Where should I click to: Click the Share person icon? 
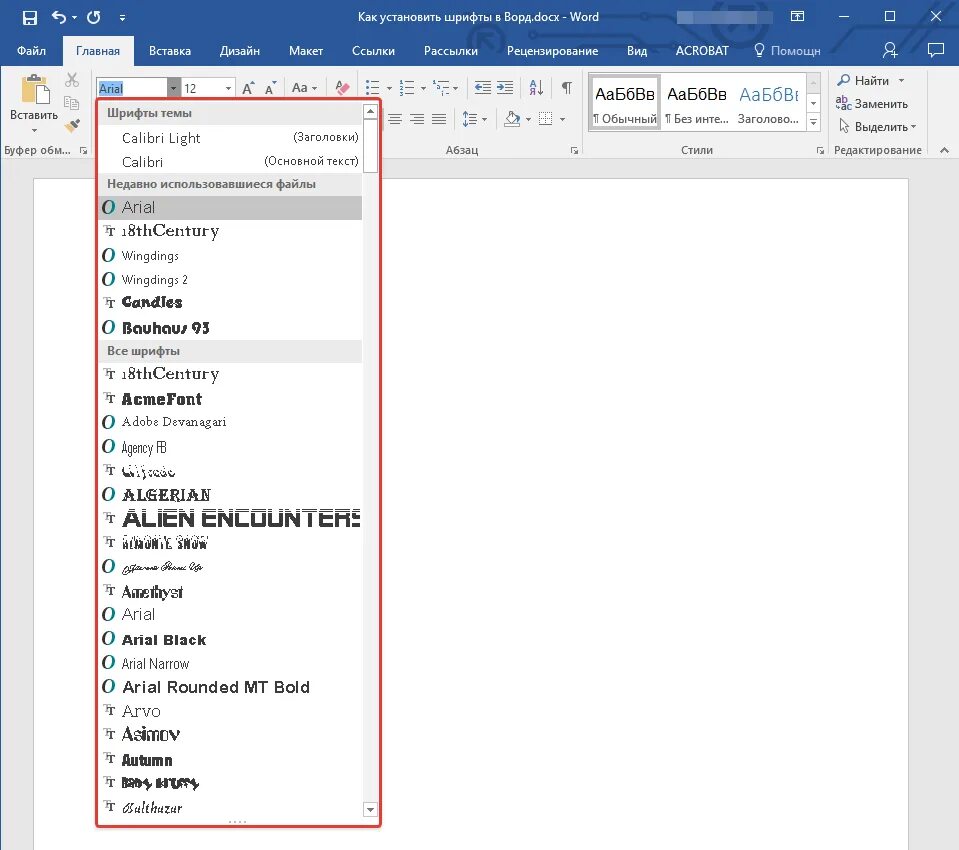click(890, 50)
